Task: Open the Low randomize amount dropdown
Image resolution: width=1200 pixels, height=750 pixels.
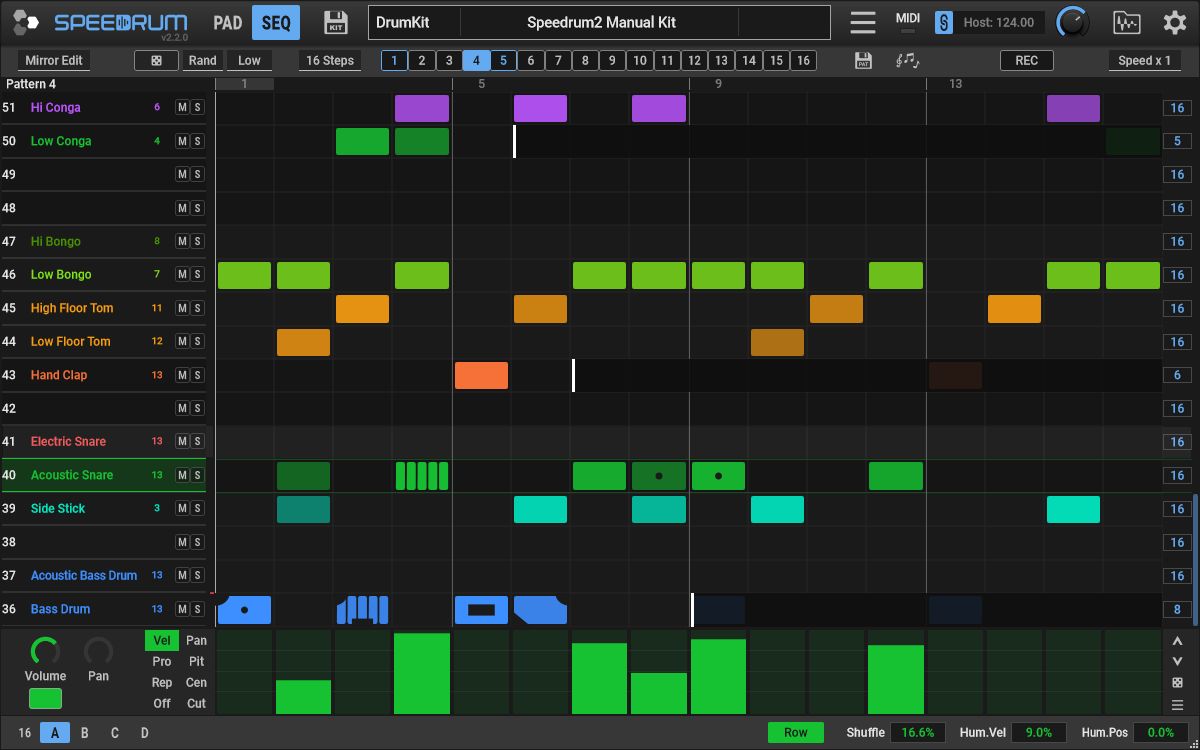Action: pos(249,61)
